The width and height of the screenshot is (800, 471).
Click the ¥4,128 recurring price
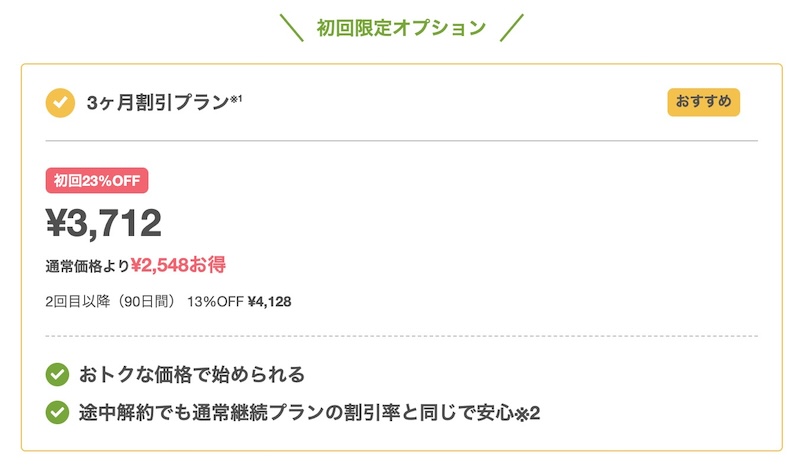tap(269, 302)
